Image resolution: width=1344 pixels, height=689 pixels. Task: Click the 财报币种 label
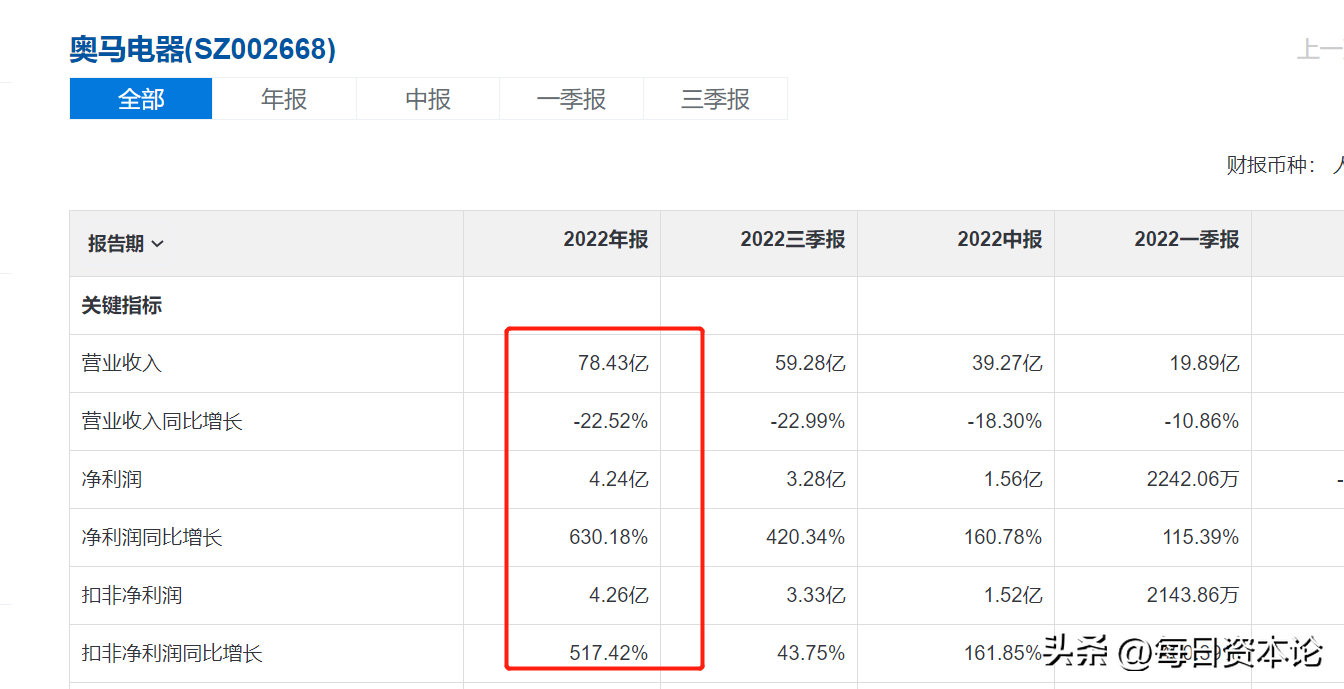tap(1271, 165)
